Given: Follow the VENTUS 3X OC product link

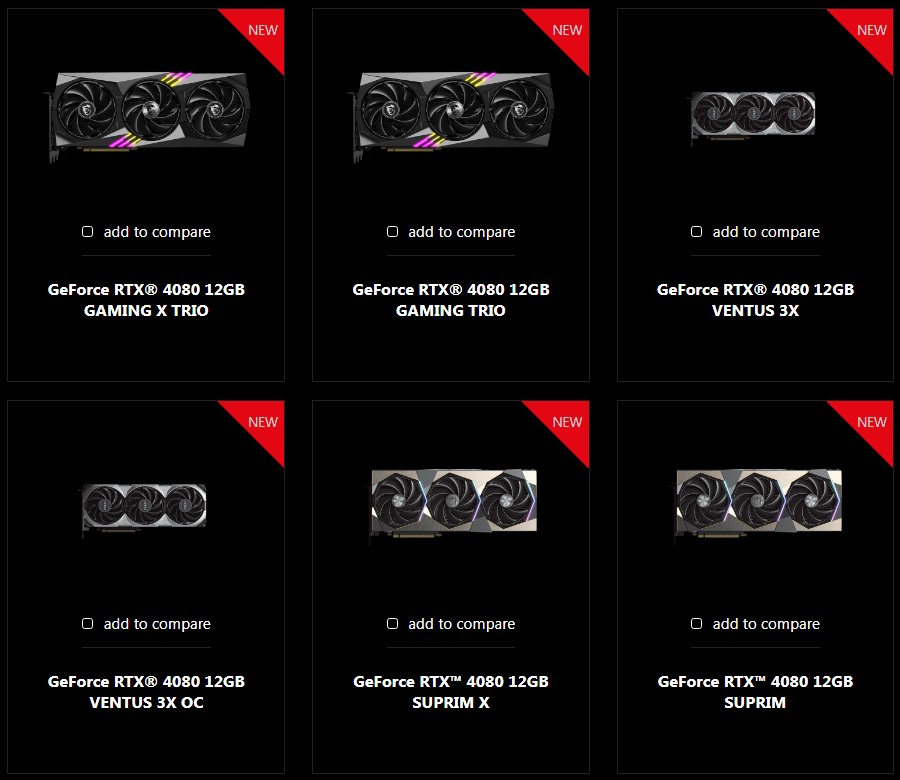Looking at the screenshot, I should tap(146, 692).
